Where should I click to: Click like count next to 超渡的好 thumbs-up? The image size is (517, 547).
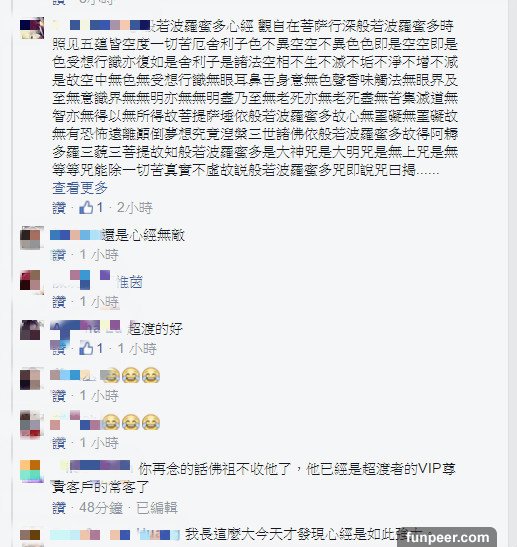click(x=100, y=348)
